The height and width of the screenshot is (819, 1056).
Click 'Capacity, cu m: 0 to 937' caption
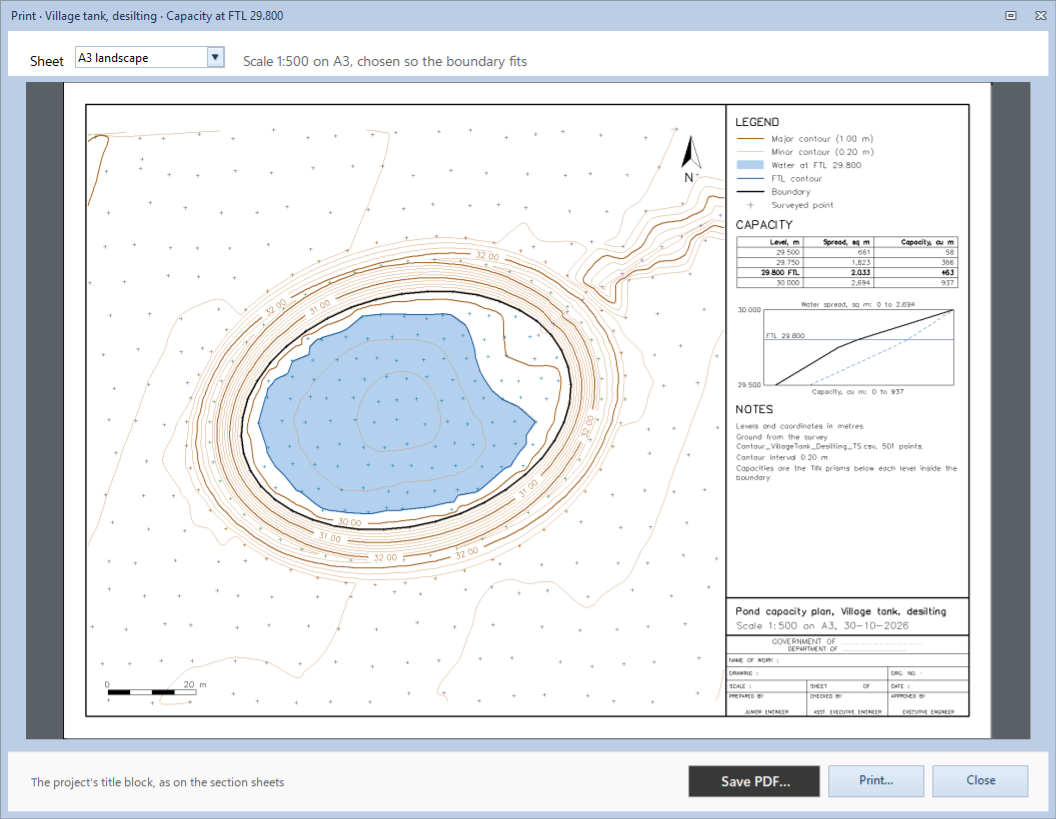pos(857,391)
